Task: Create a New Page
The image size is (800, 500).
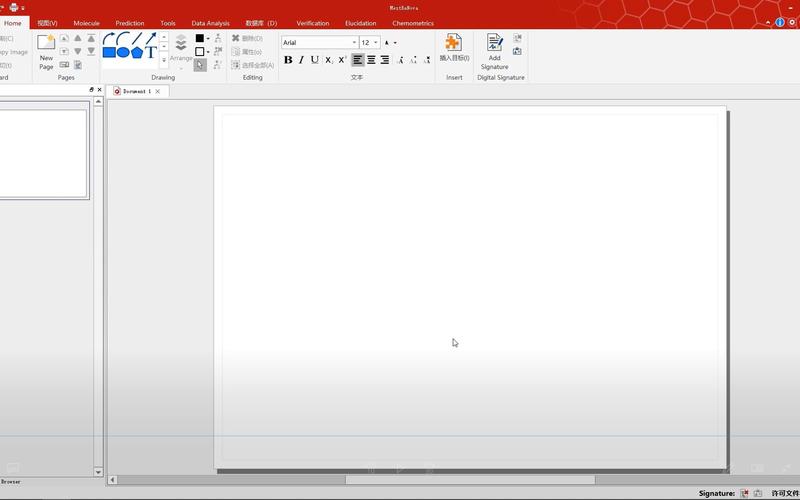Action: 46,52
